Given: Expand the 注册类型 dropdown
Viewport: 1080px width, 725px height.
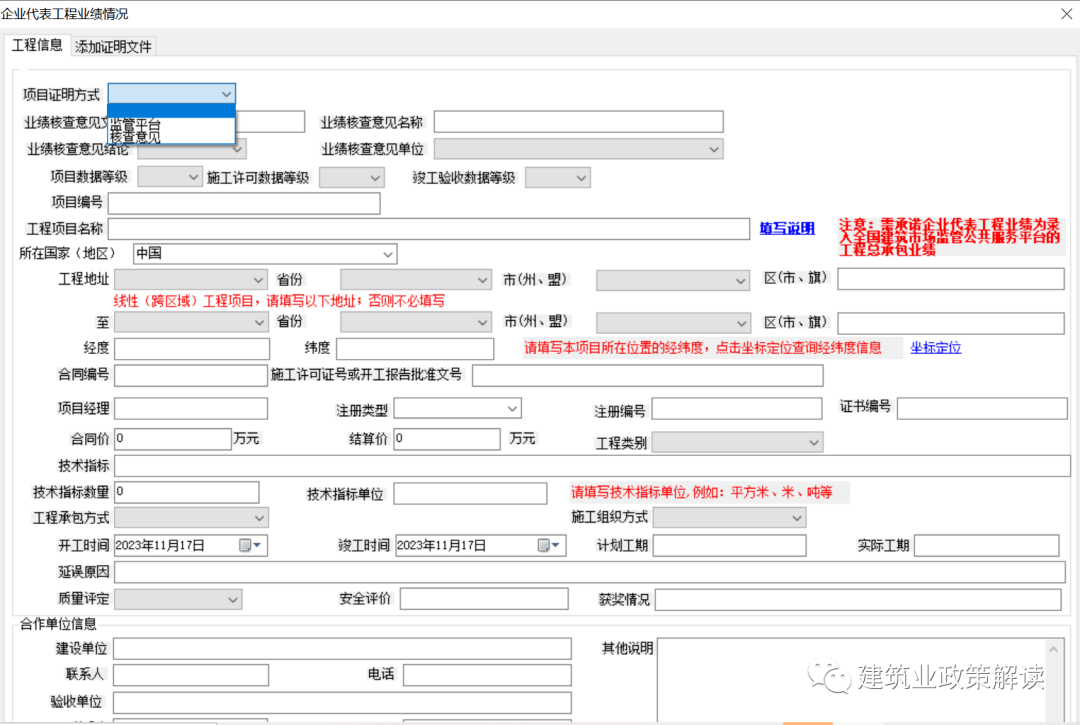Looking at the screenshot, I should (512, 408).
